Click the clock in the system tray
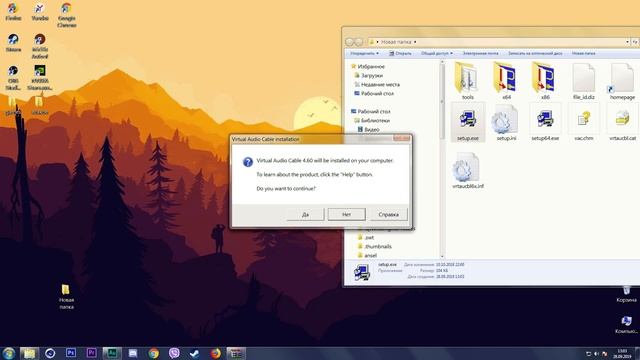This screenshot has height=360, width=640. [x=622, y=353]
